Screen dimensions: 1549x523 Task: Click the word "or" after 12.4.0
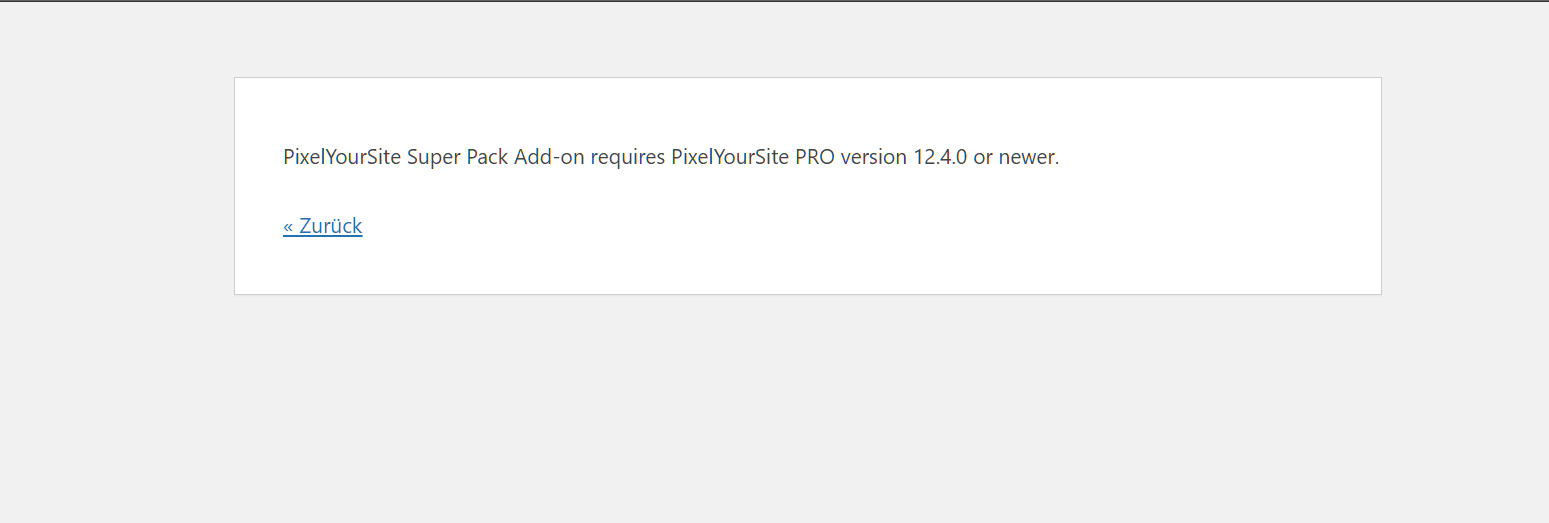click(983, 157)
